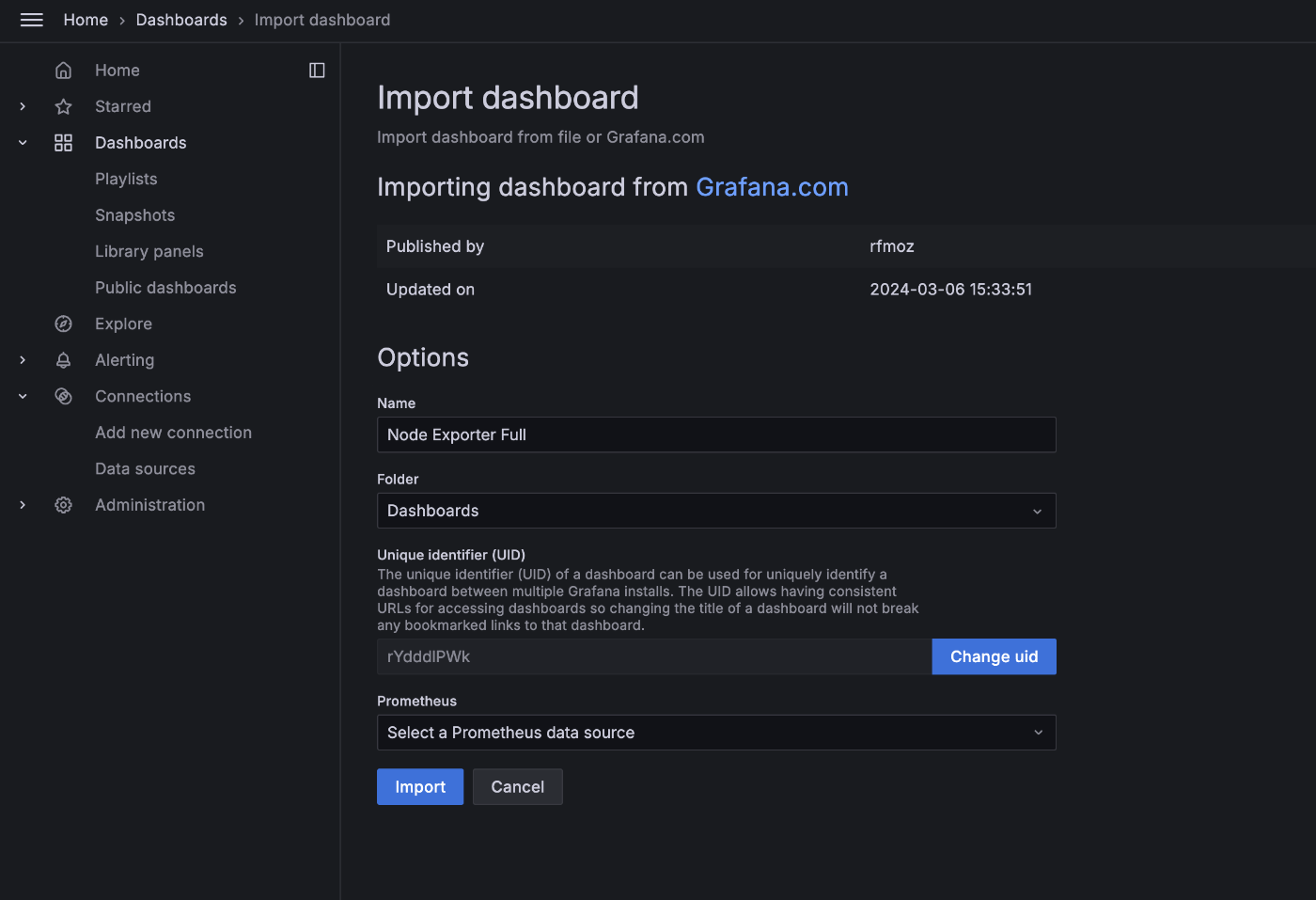Click Import dashboard breadcrumb text

tap(322, 20)
